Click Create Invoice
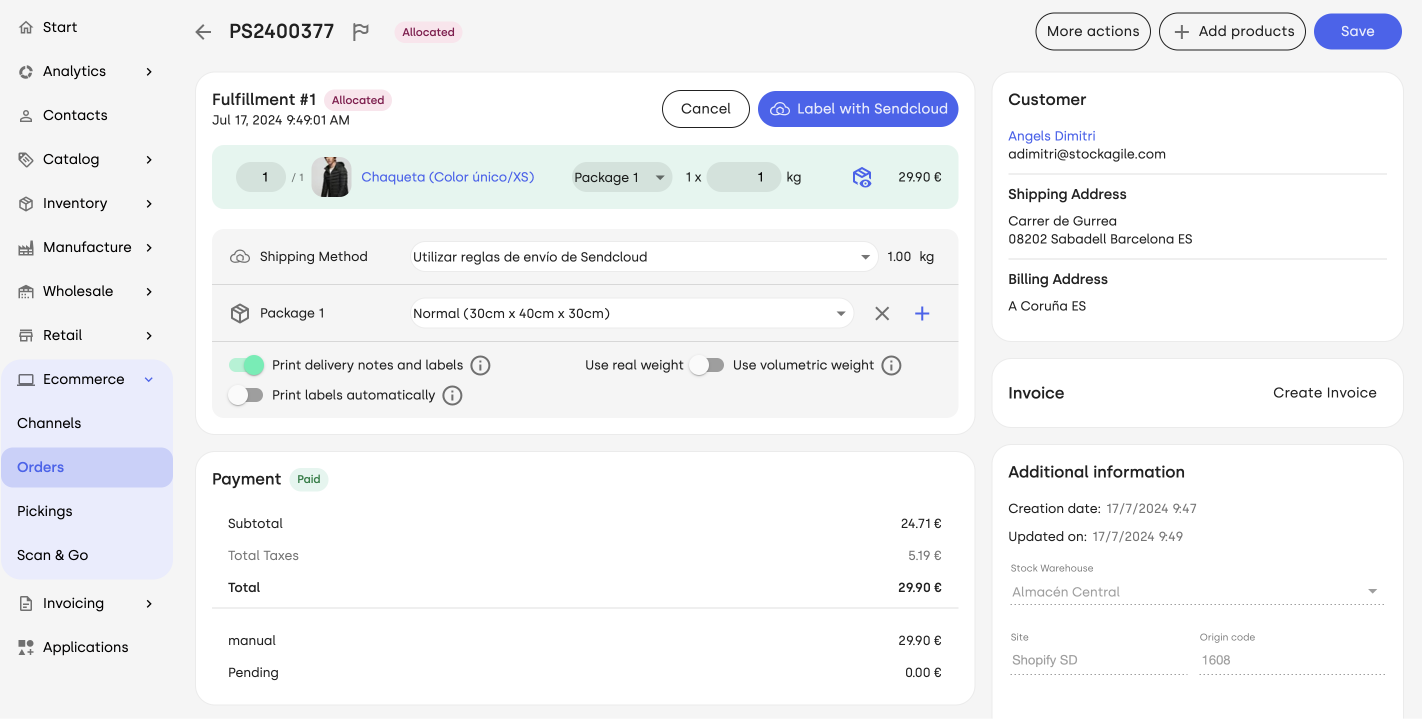Image resolution: width=1422 pixels, height=719 pixels. (x=1325, y=393)
